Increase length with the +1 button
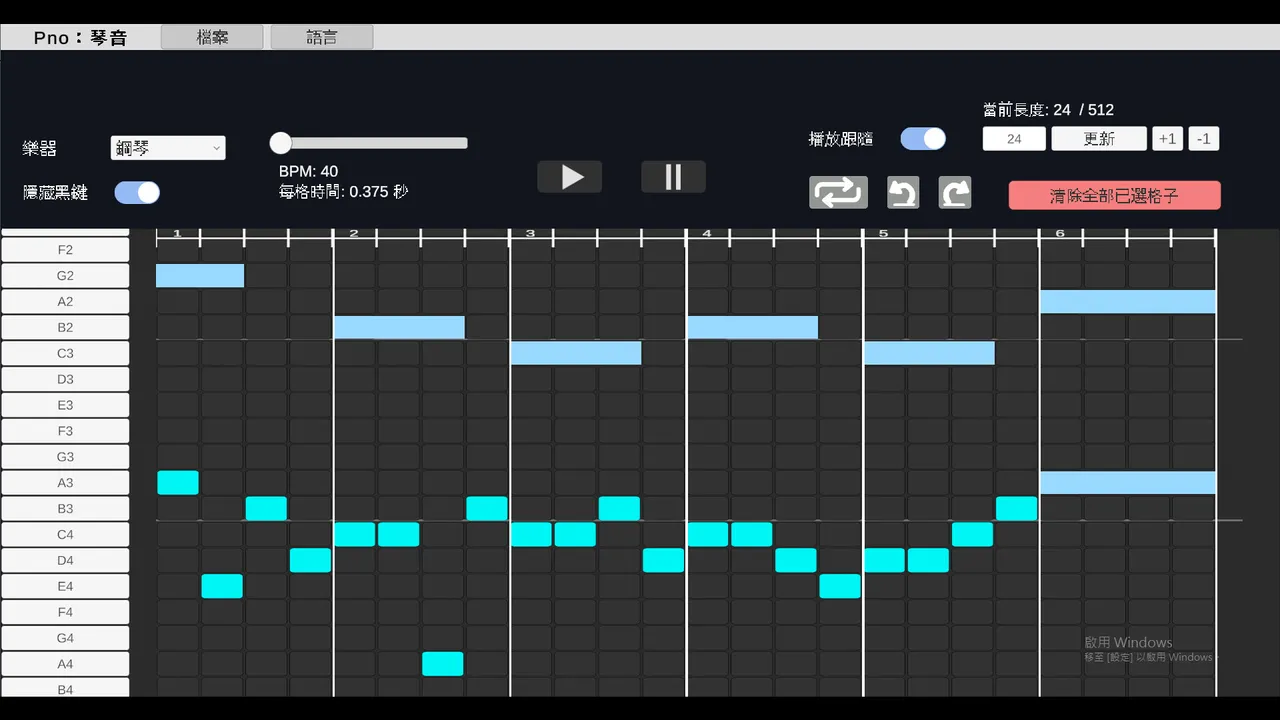Viewport: 1280px width, 720px height. tap(1167, 139)
